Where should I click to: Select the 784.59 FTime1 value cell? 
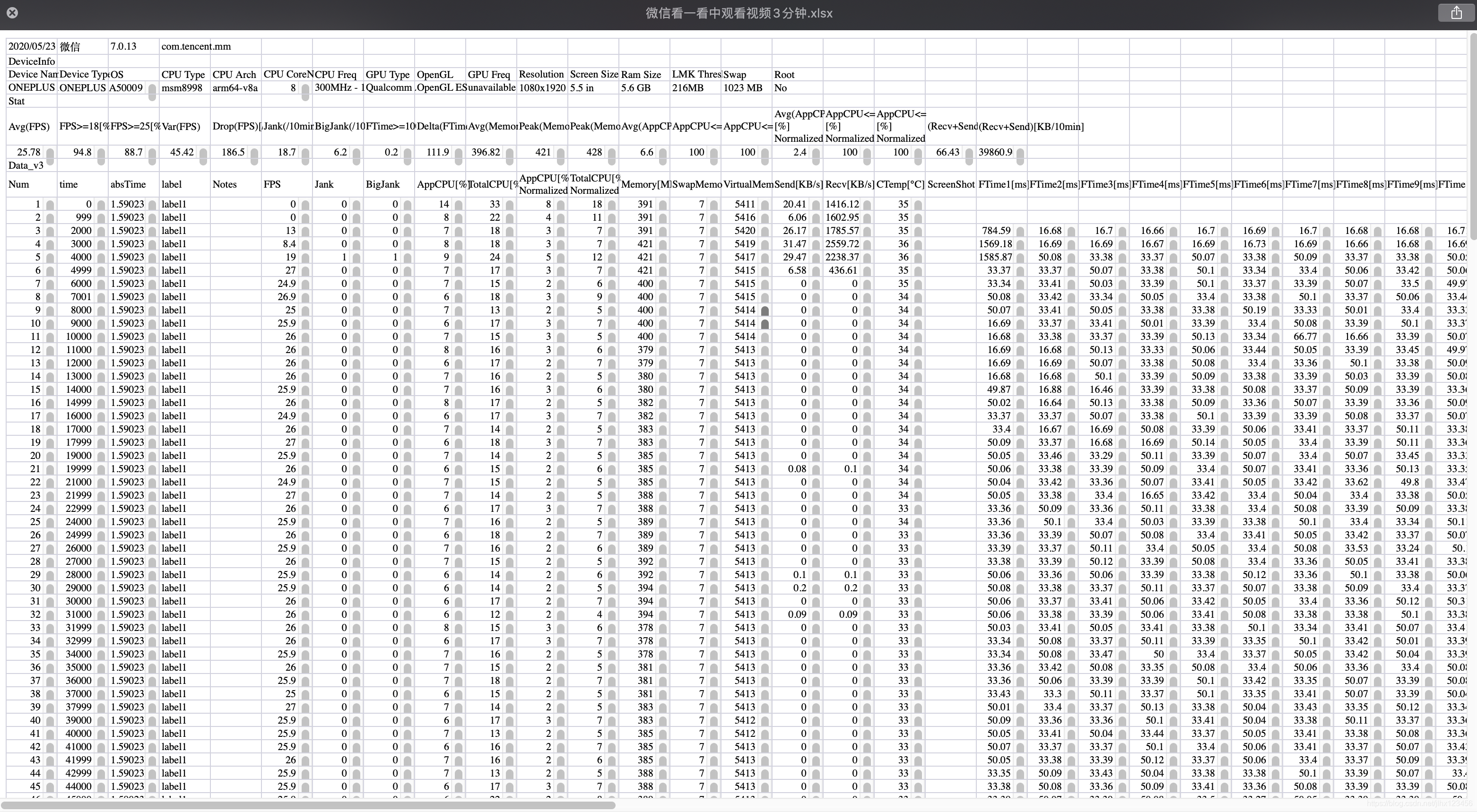coord(996,230)
